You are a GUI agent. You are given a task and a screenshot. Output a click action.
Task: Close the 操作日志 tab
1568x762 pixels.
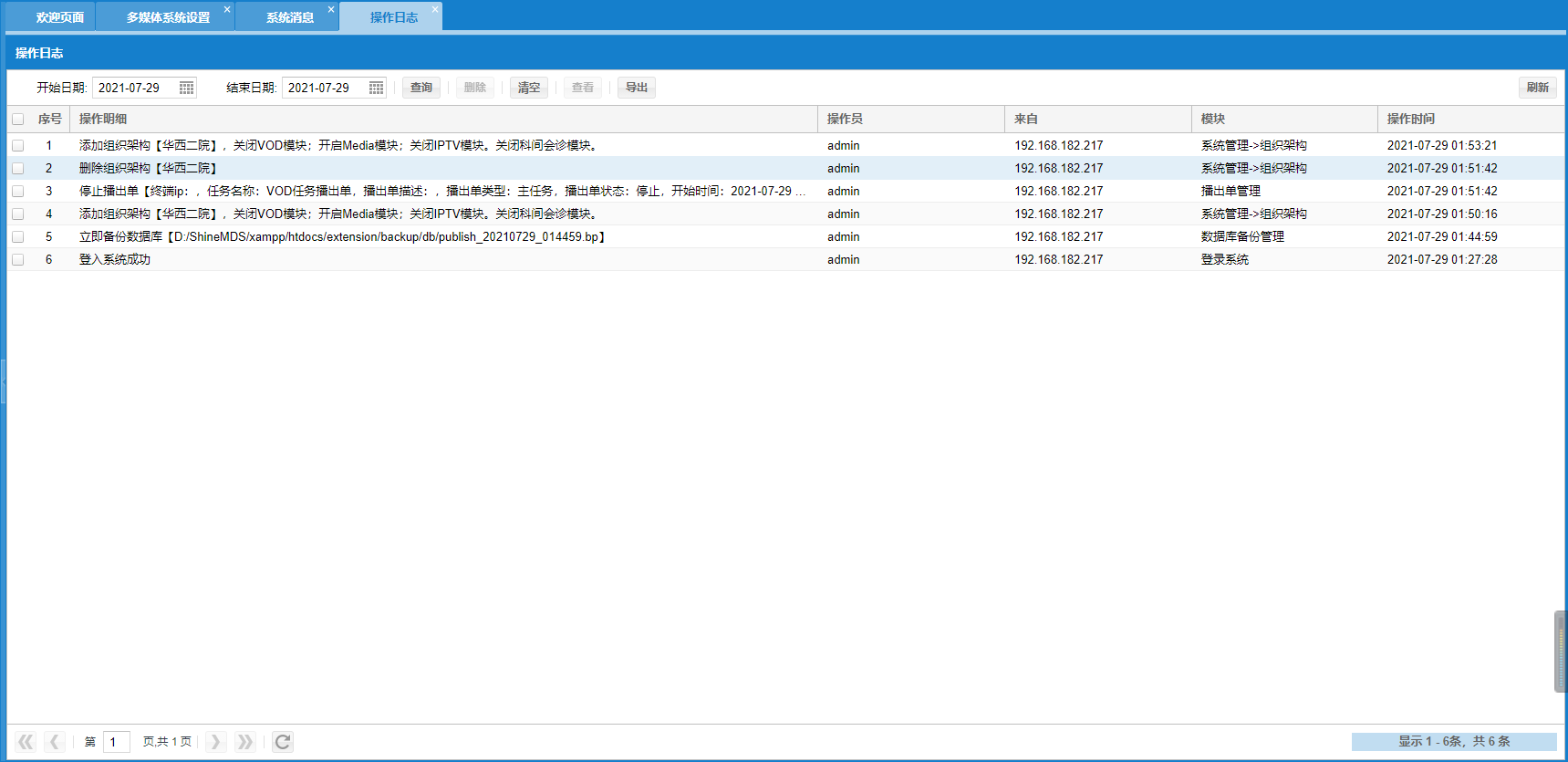pyautogui.click(x=435, y=9)
